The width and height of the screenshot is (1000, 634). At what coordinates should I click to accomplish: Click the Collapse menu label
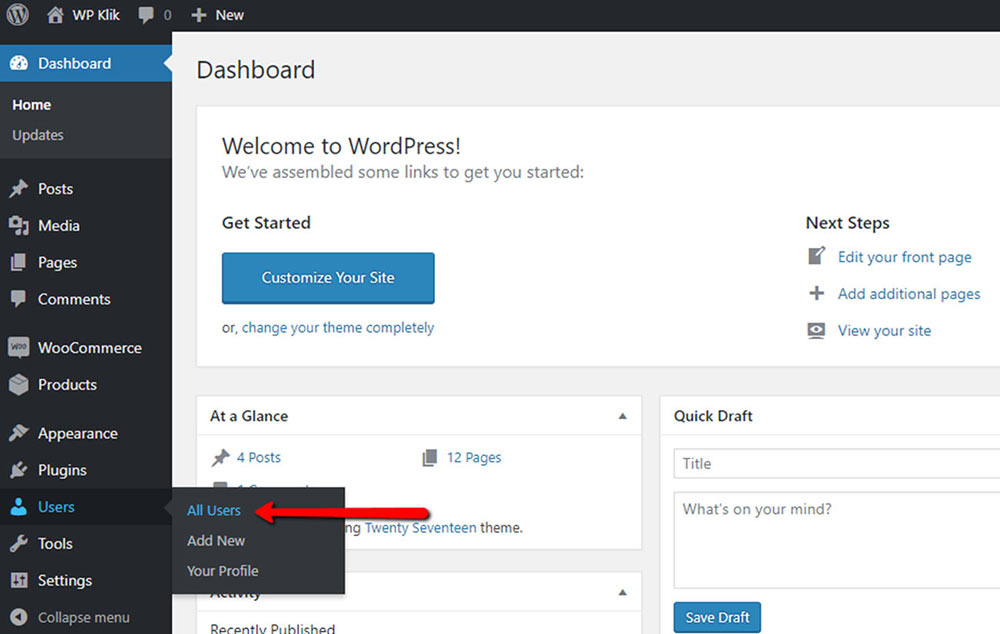pos(84,617)
